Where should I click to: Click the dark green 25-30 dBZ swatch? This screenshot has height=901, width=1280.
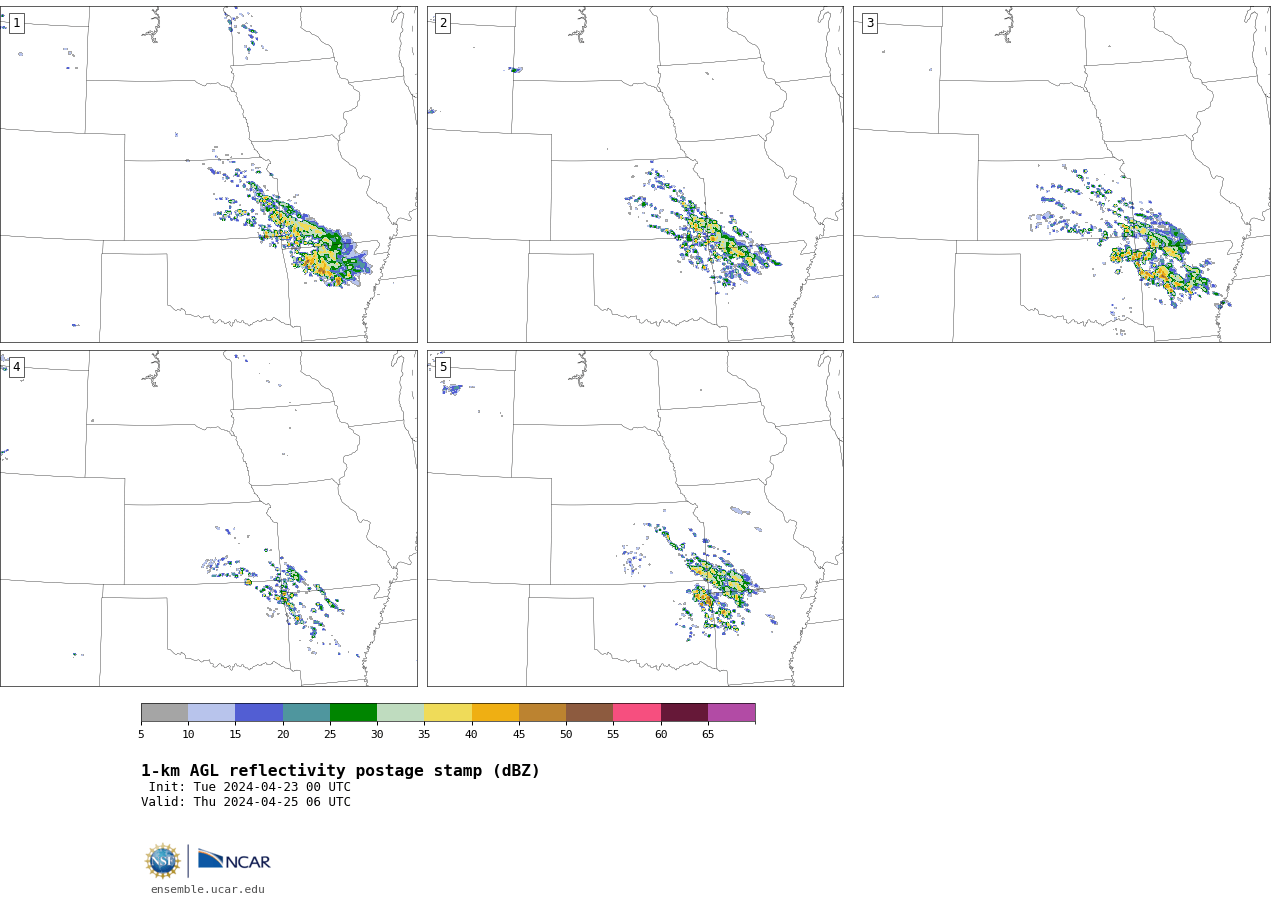[x=353, y=713]
